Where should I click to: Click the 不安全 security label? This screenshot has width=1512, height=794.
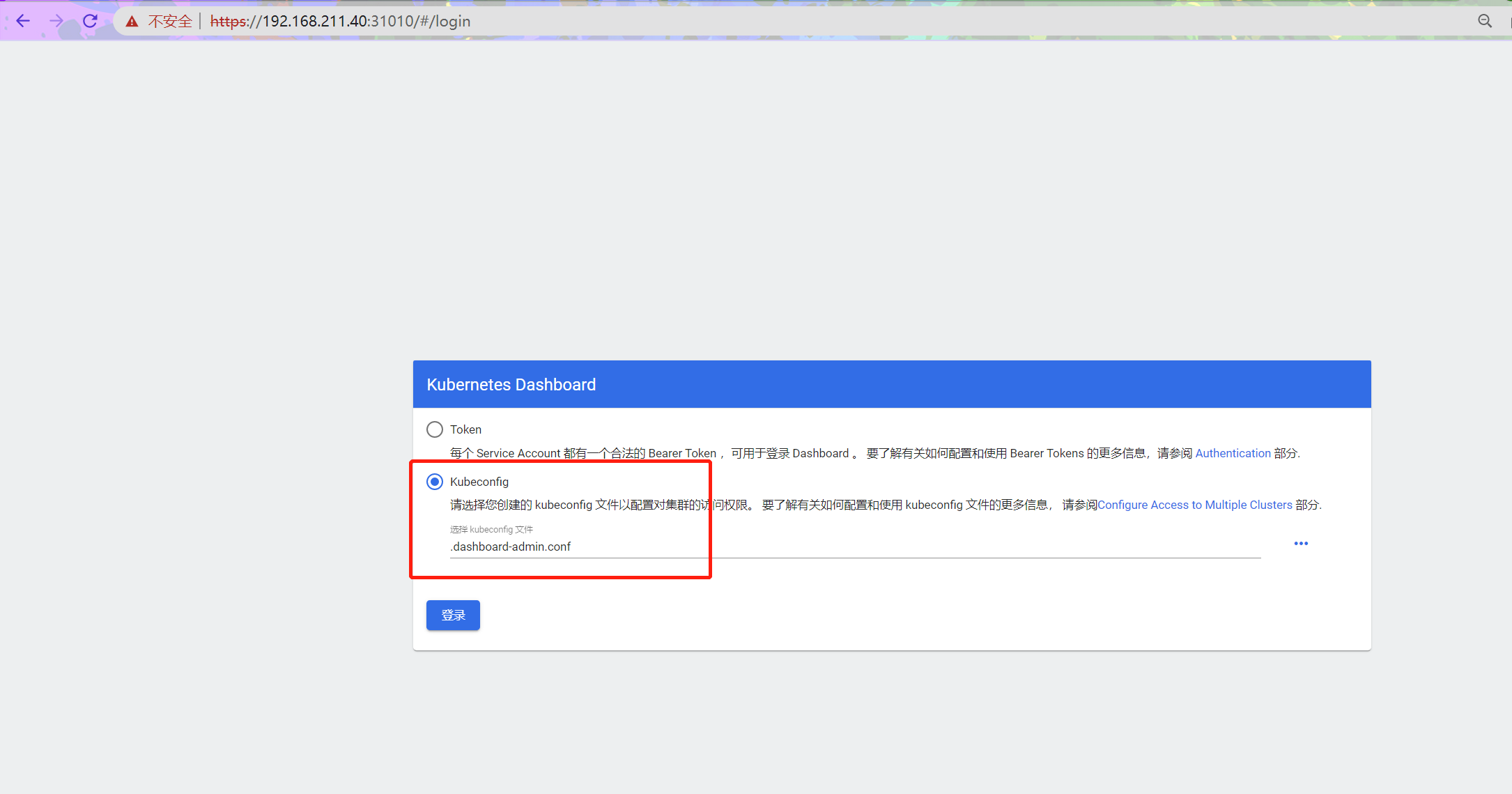click(169, 22)
